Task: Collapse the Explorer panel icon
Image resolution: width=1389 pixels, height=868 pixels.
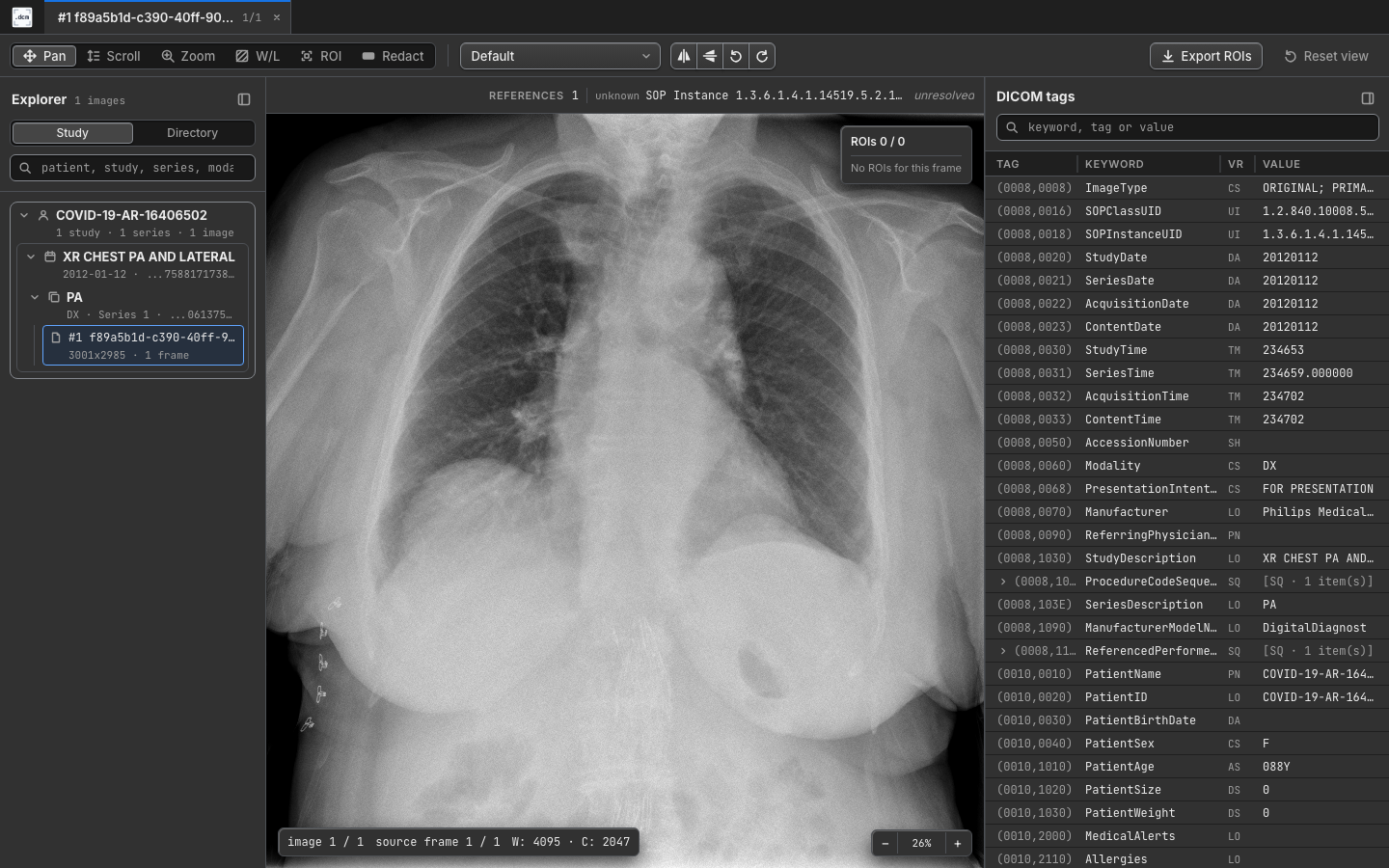Action: click(244, 99)
